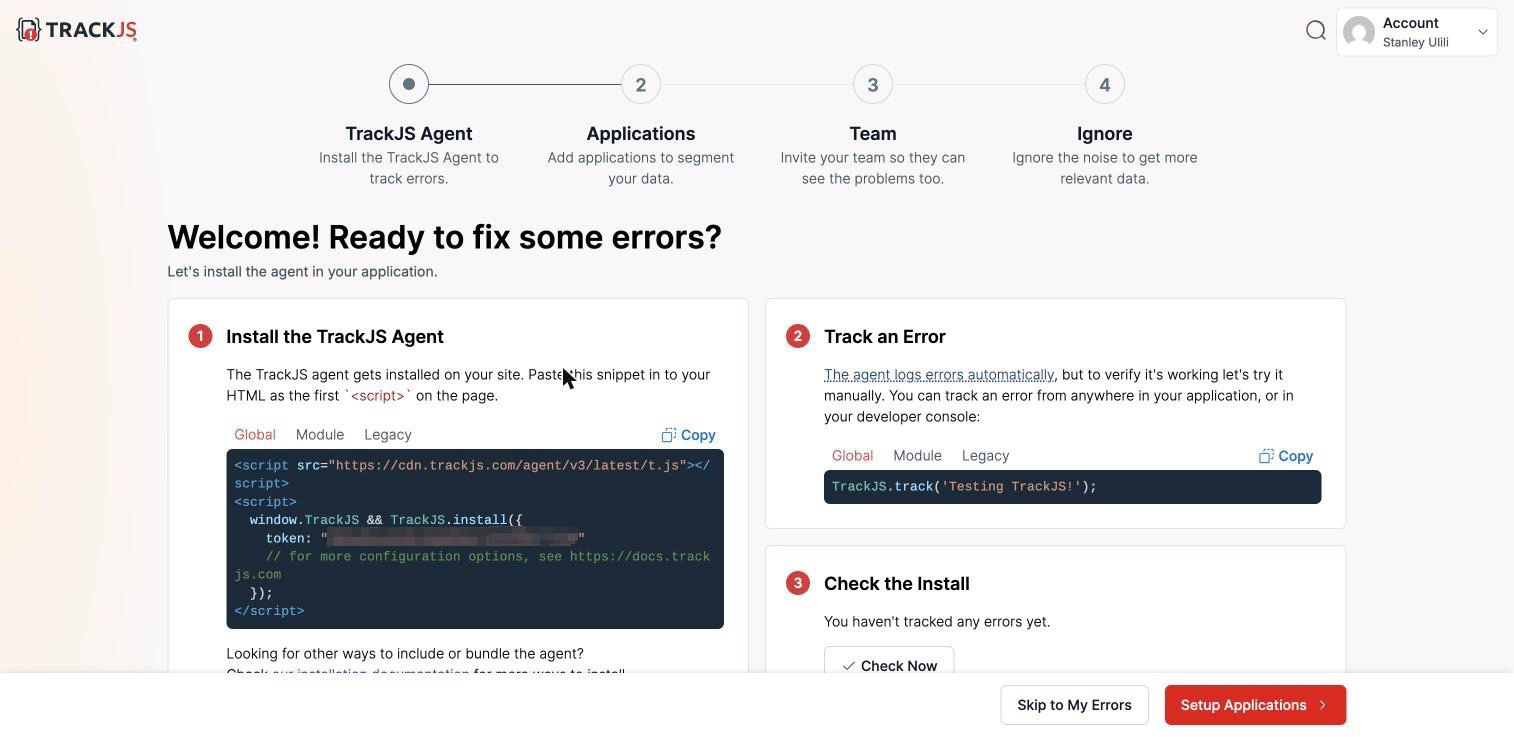Select Module tab in Install the TrackJS Agent
Screen dimensions: 1514x737
(x=320, y=434)
